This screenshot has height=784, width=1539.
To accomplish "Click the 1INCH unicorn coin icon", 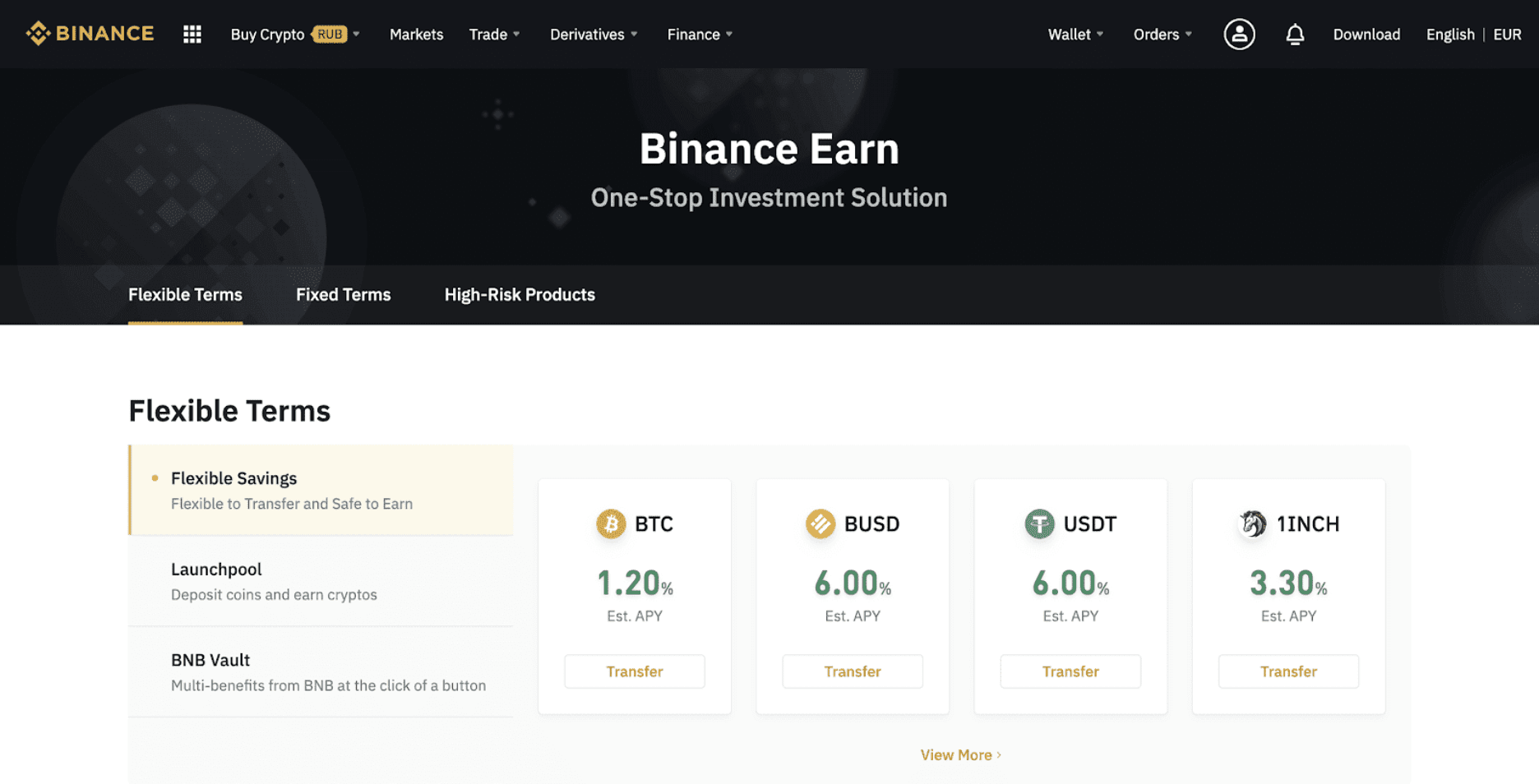I will click(x=1253, y=523).
